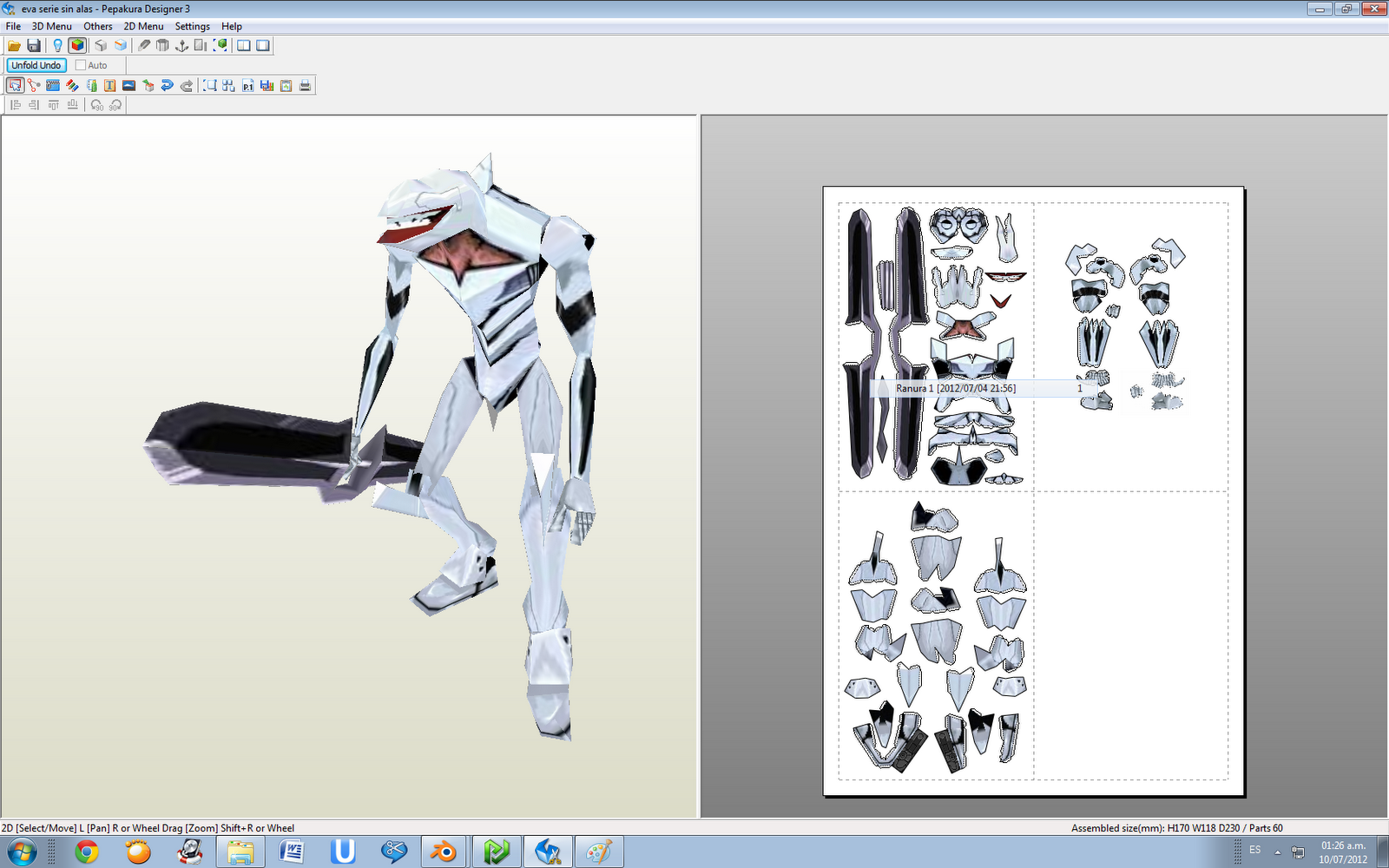Select the text tool with letter T

pyautogui.click(x=109, y=85)
